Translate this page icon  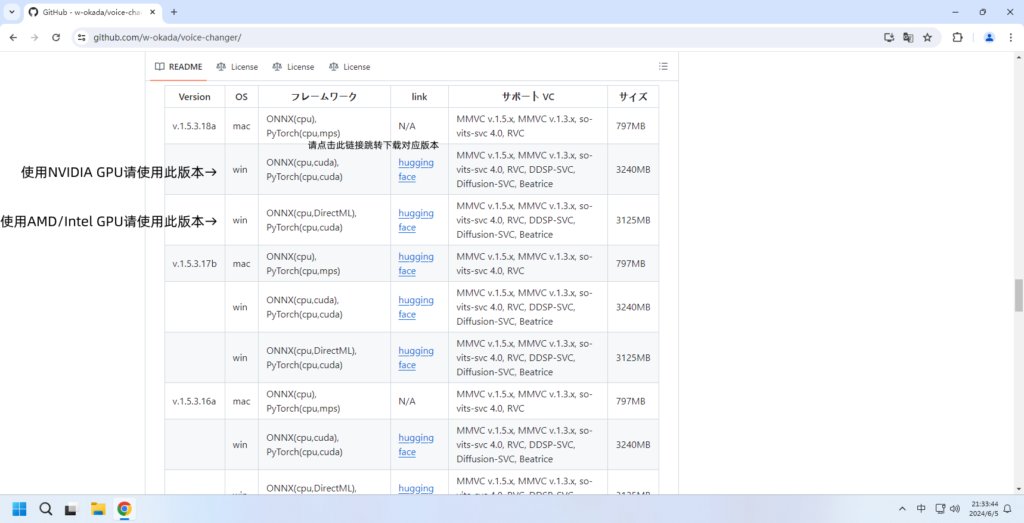(x=908, y=38)
